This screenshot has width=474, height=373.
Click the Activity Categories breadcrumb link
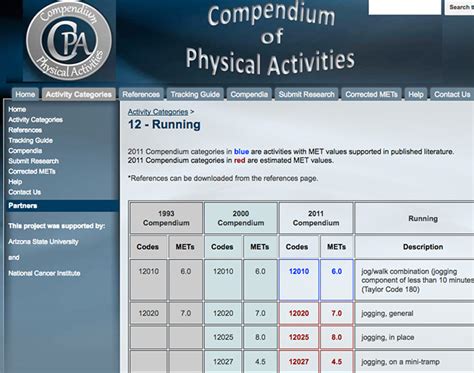click(158, 112)
